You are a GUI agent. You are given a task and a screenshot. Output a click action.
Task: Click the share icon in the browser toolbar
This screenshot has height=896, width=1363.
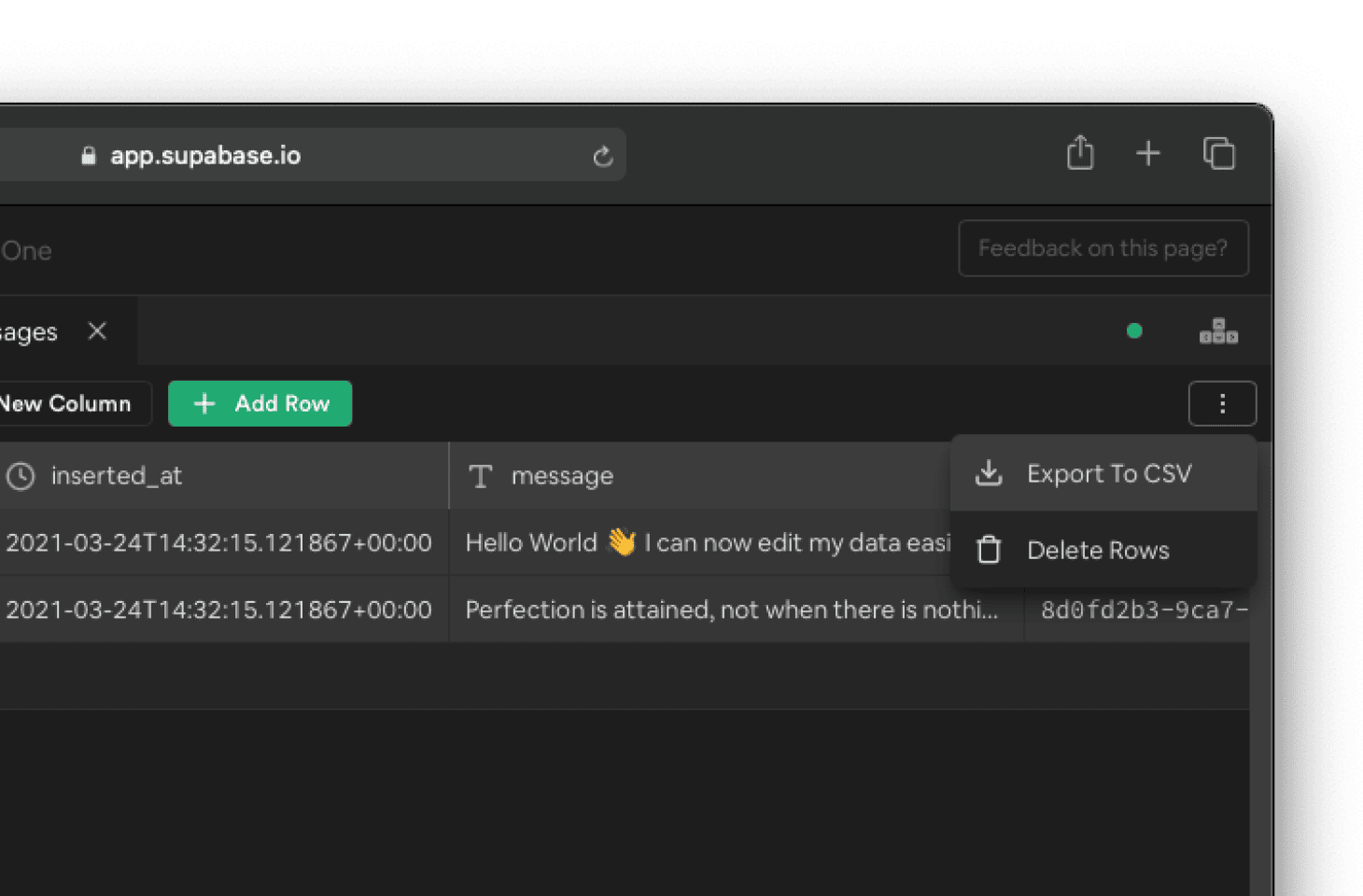(1079, 152)
